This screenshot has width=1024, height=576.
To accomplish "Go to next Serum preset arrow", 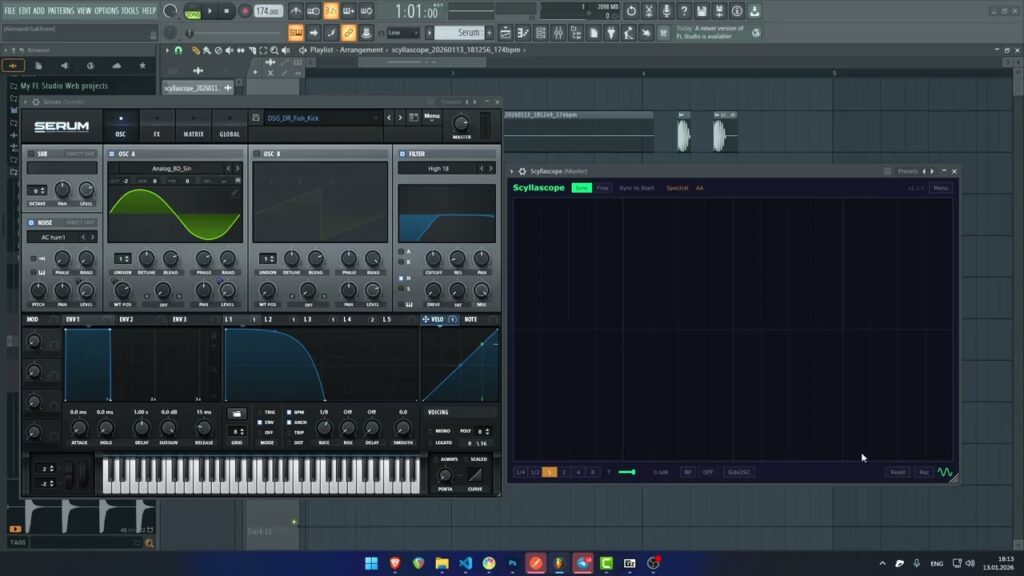I will click(x=400, y=118).
